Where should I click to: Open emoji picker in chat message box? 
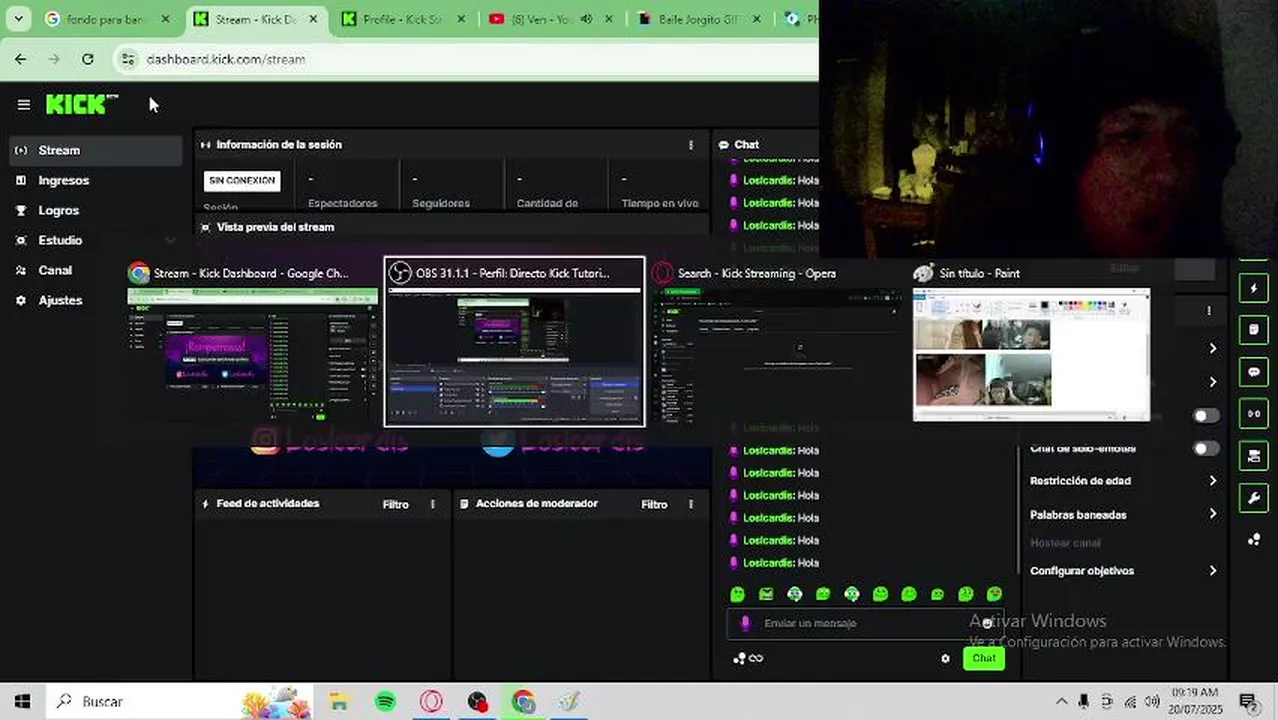point(987,623)
